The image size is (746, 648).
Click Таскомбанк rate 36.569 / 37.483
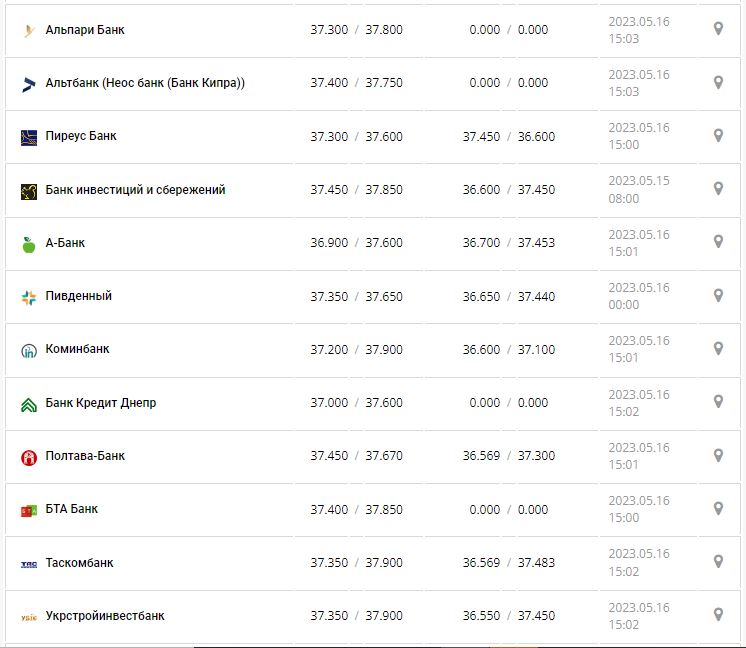click(508, 563)
